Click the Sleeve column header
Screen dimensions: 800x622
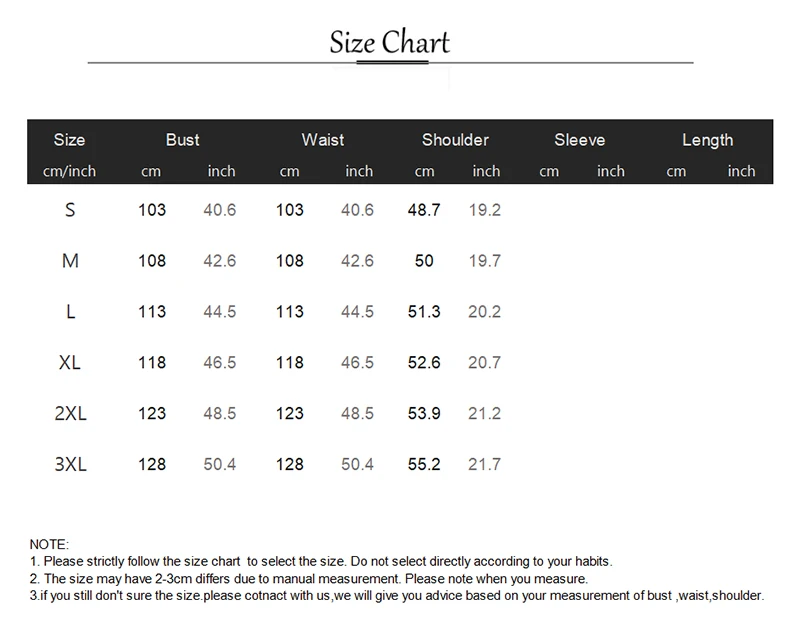point(580,140)
